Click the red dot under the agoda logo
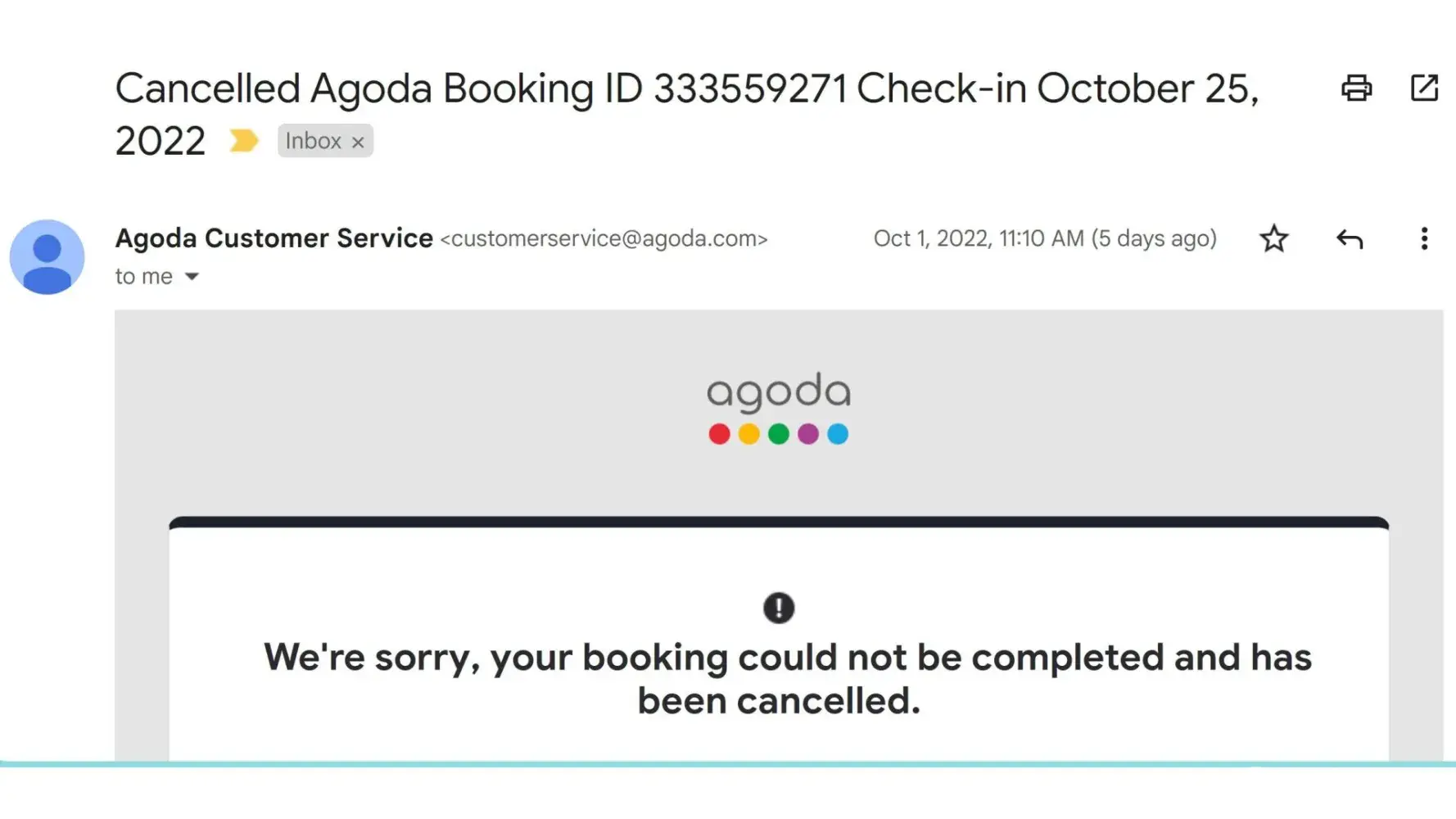Image resolution: width=1456 pixels, height=819 pixels. [719, 434]
